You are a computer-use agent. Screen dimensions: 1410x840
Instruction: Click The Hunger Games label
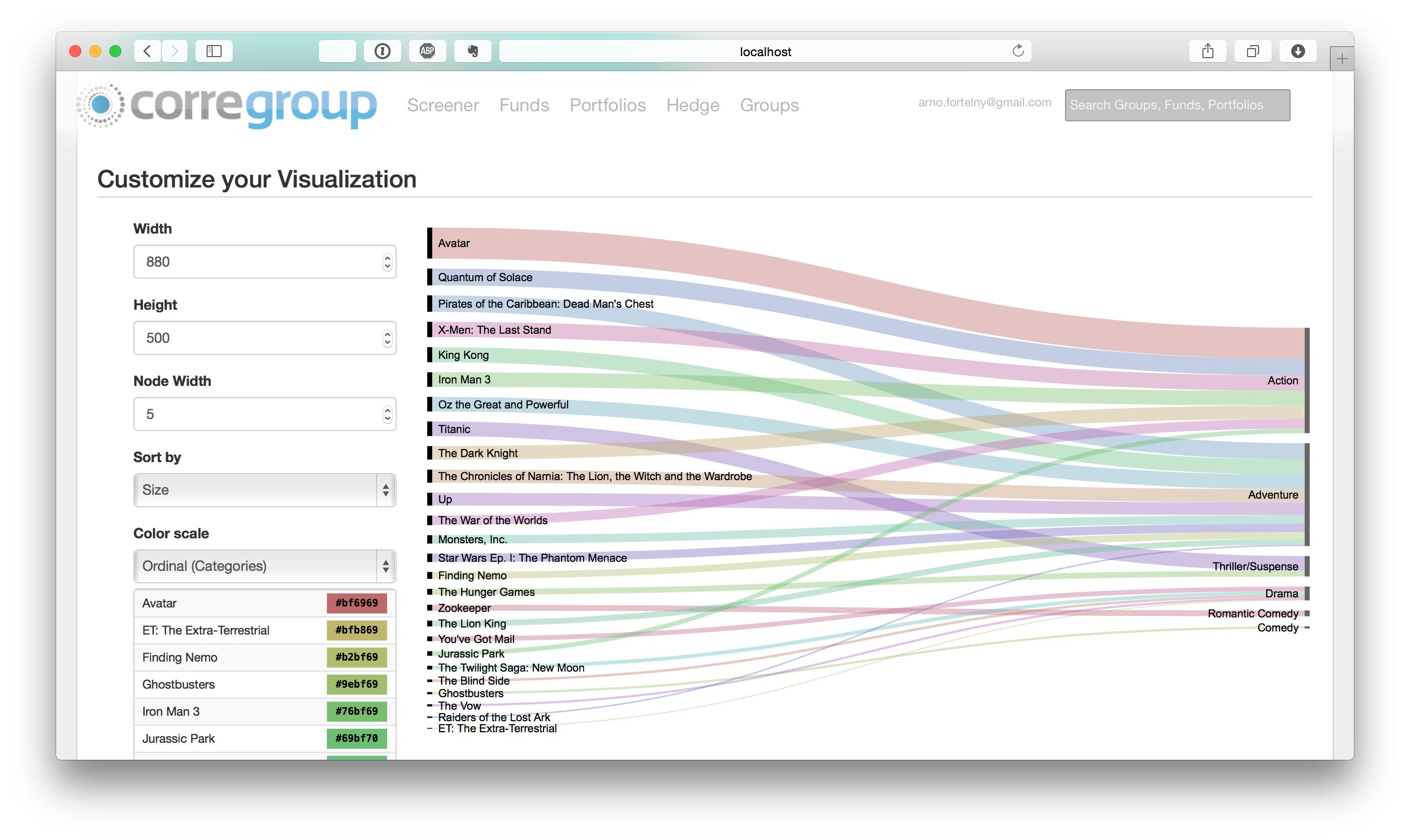(x=486, y=592)
